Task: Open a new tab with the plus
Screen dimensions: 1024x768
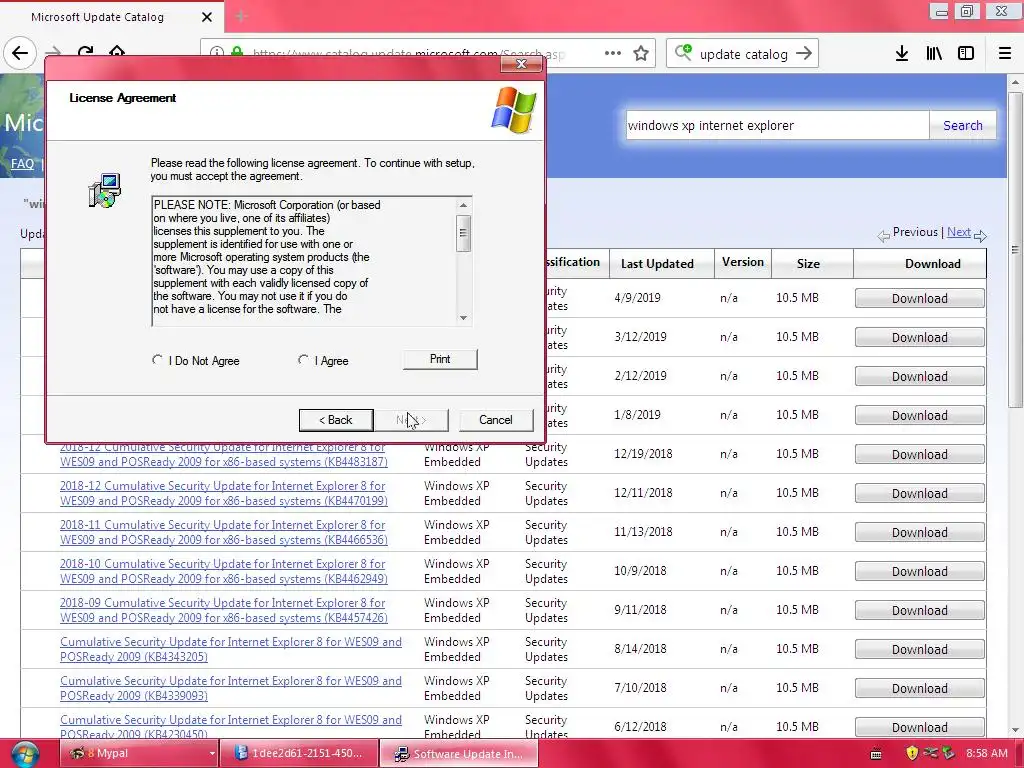Action: tap(241, 16)
